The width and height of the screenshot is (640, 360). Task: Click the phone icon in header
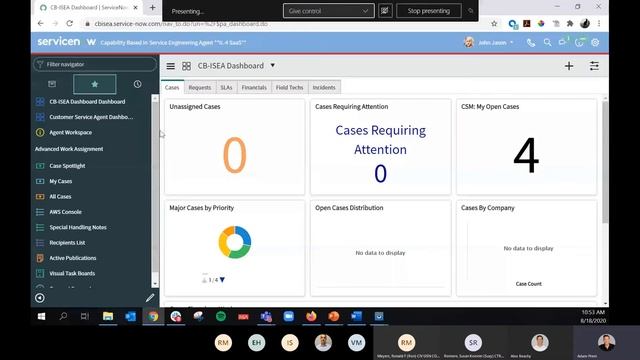531,42
